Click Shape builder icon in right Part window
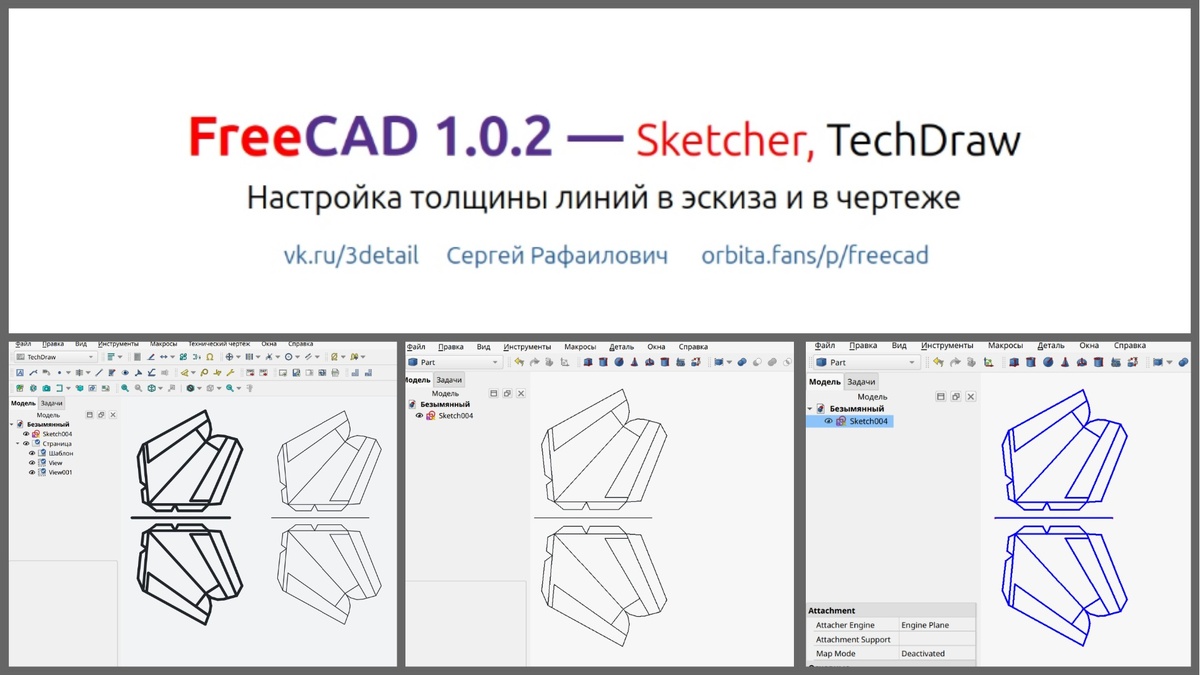 click(x=1133, y=362)
